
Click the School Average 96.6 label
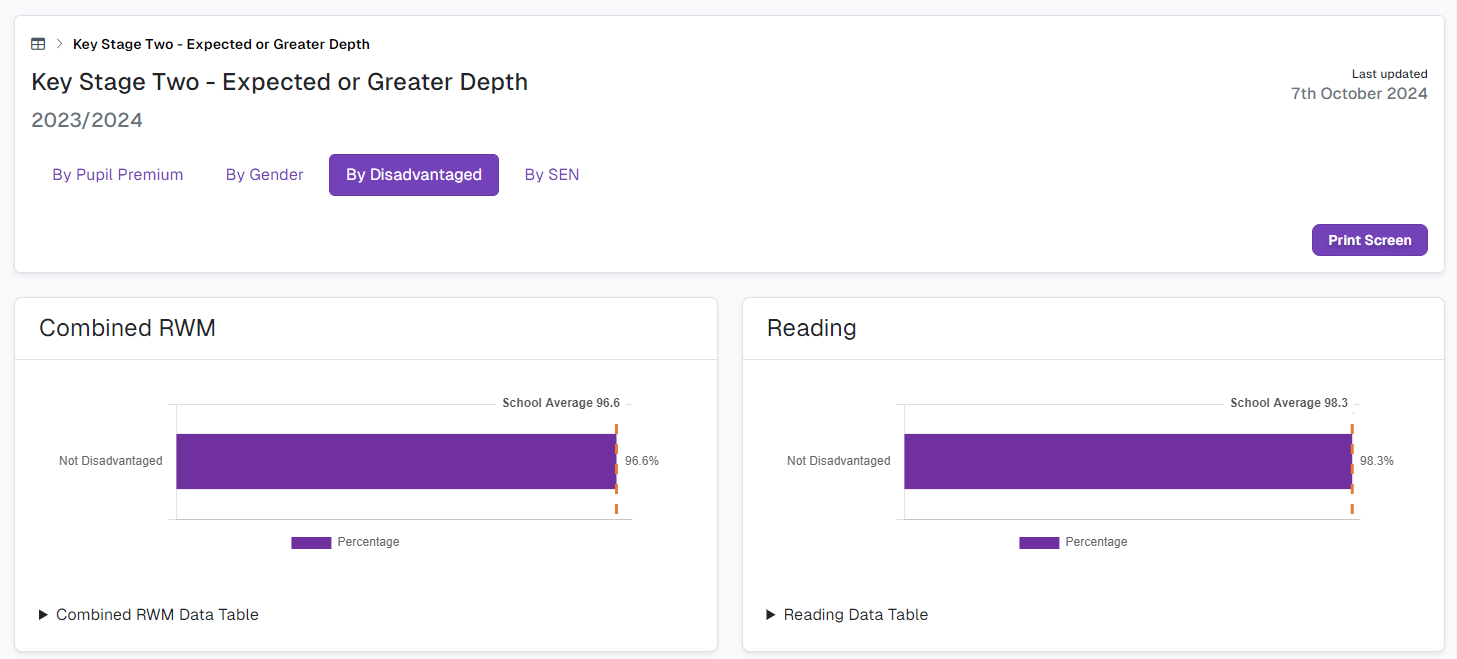[x=561, y=403]
